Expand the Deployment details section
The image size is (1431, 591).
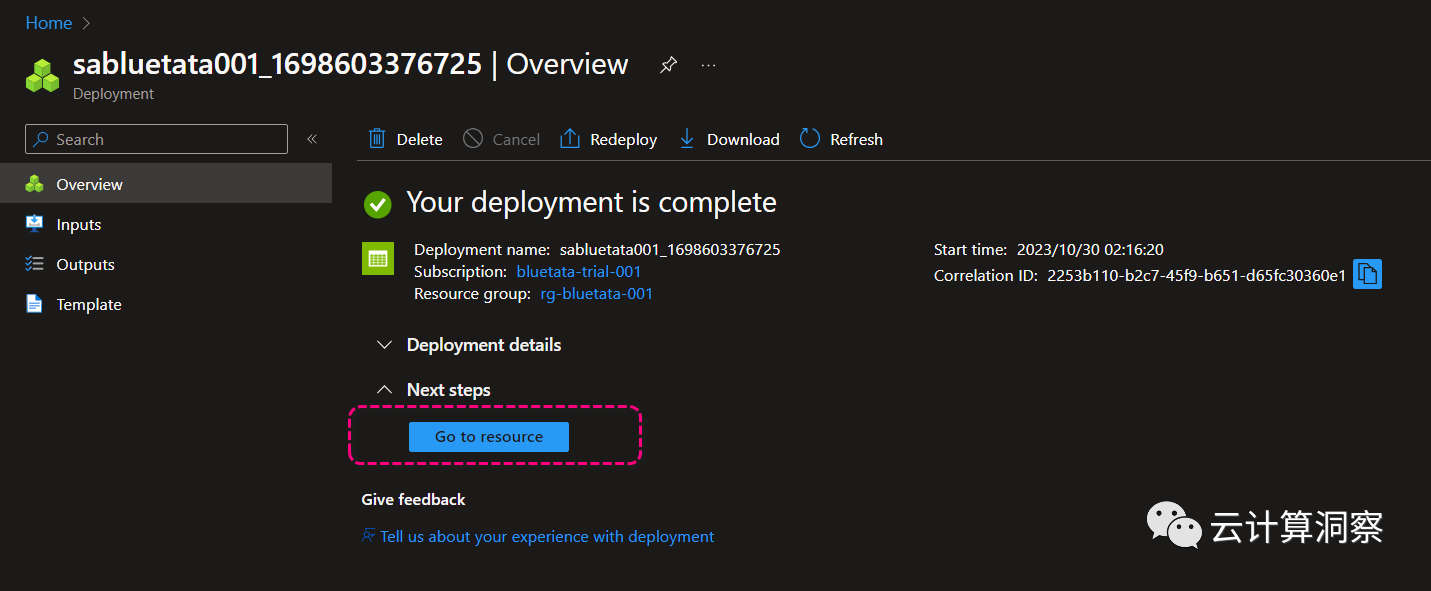point(384,345)
